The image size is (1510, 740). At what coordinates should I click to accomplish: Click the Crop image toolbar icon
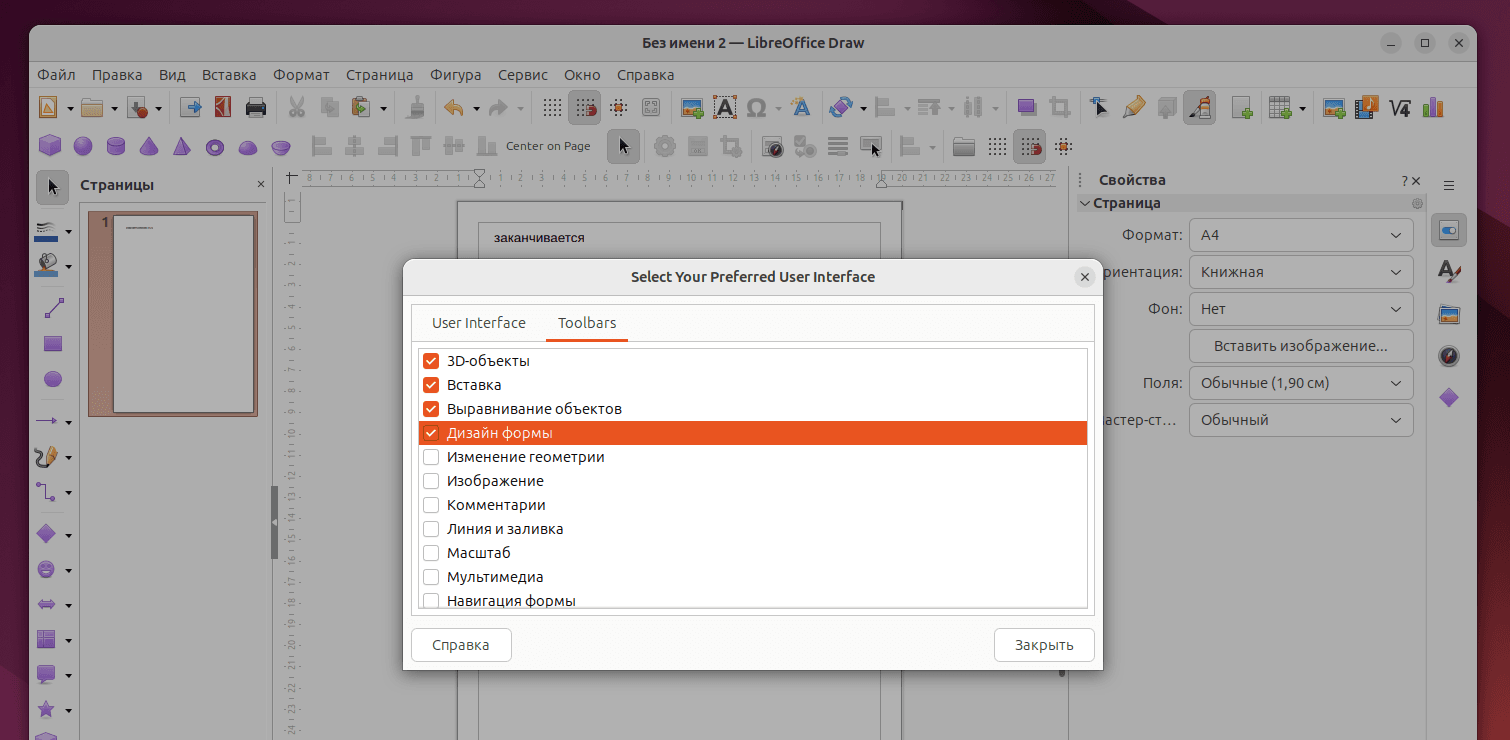pyautogui.click(x=1060, y=107)
